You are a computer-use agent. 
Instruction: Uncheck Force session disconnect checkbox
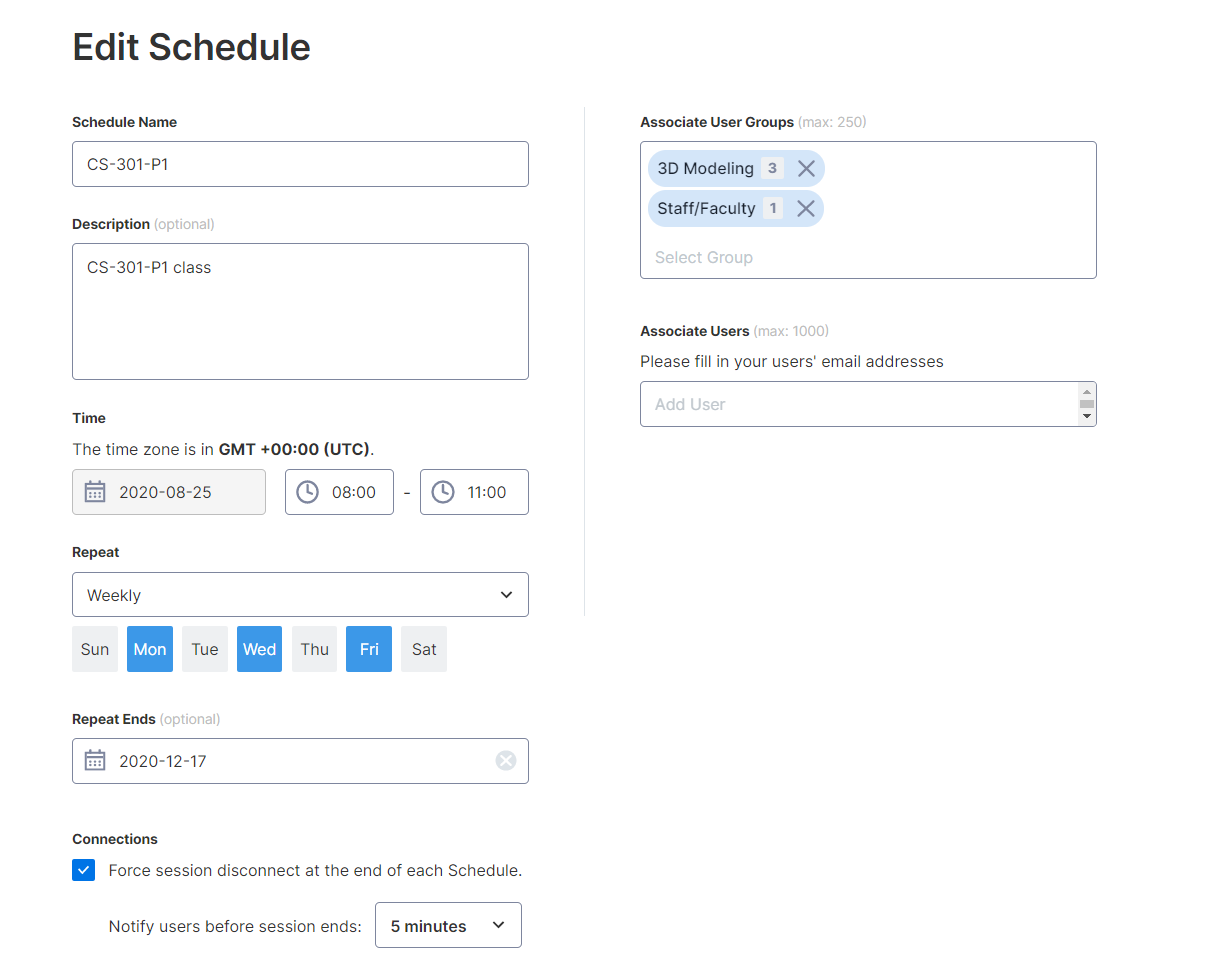[84, 870]
